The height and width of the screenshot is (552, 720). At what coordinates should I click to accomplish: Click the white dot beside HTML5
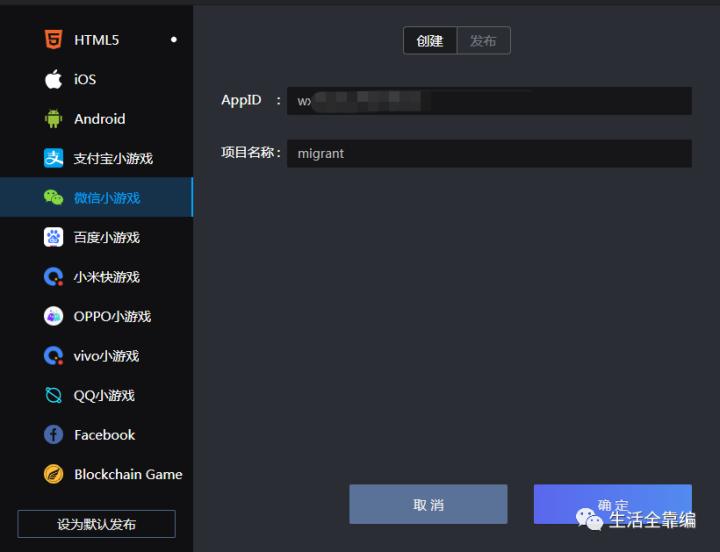(174, 39)
